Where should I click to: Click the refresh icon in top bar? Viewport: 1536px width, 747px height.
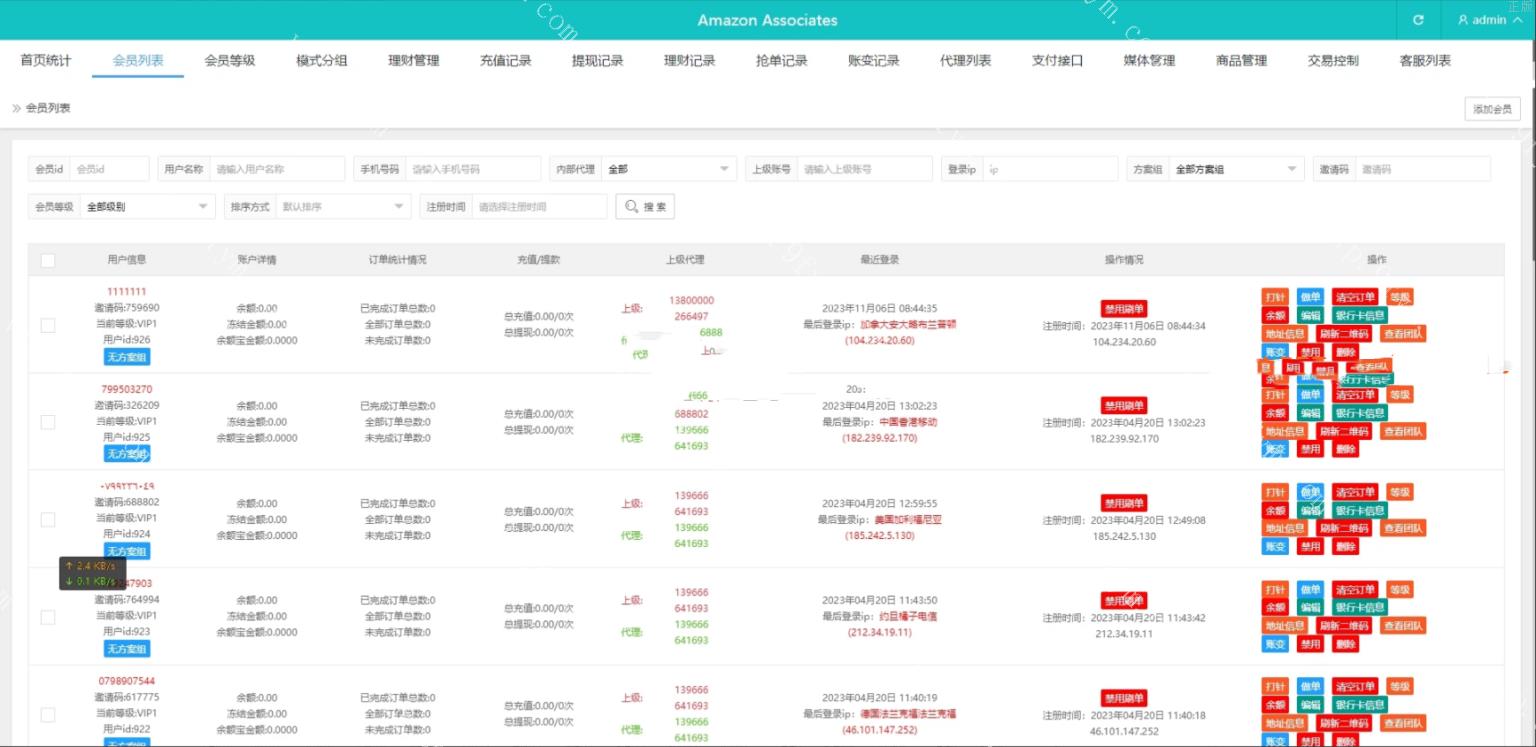[1418, 20]
